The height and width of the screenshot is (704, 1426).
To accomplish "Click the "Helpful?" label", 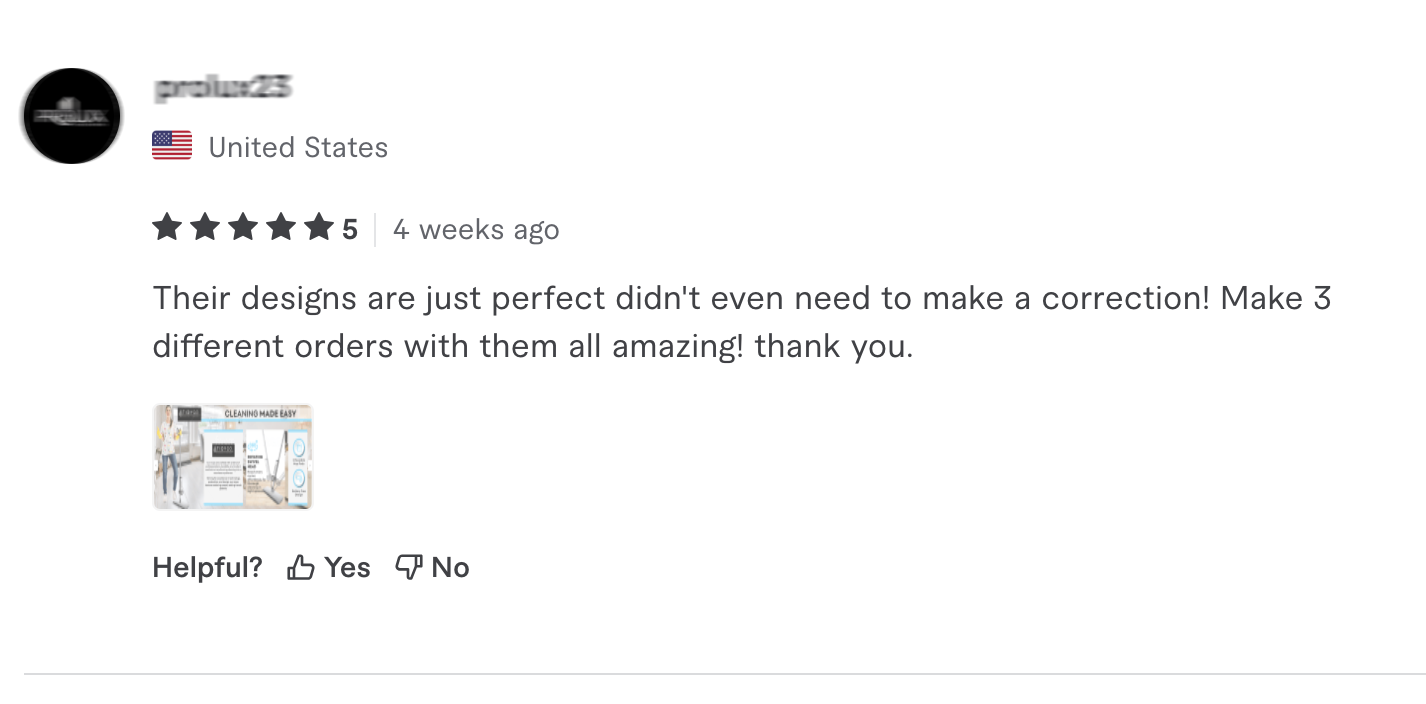I will 207,568.
